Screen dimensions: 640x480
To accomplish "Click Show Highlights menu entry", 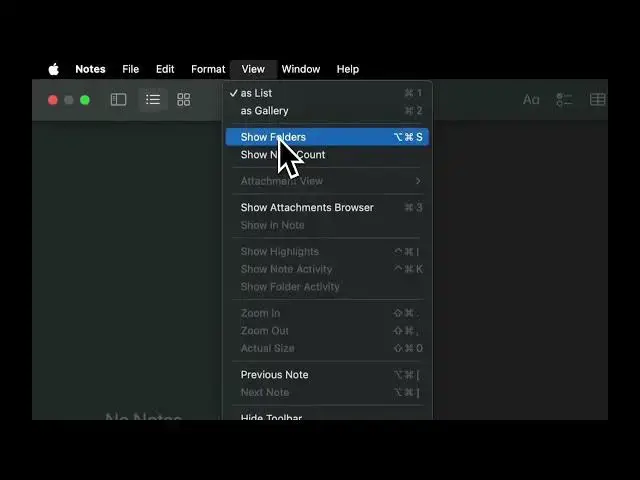I will click(x=327, y=251).
